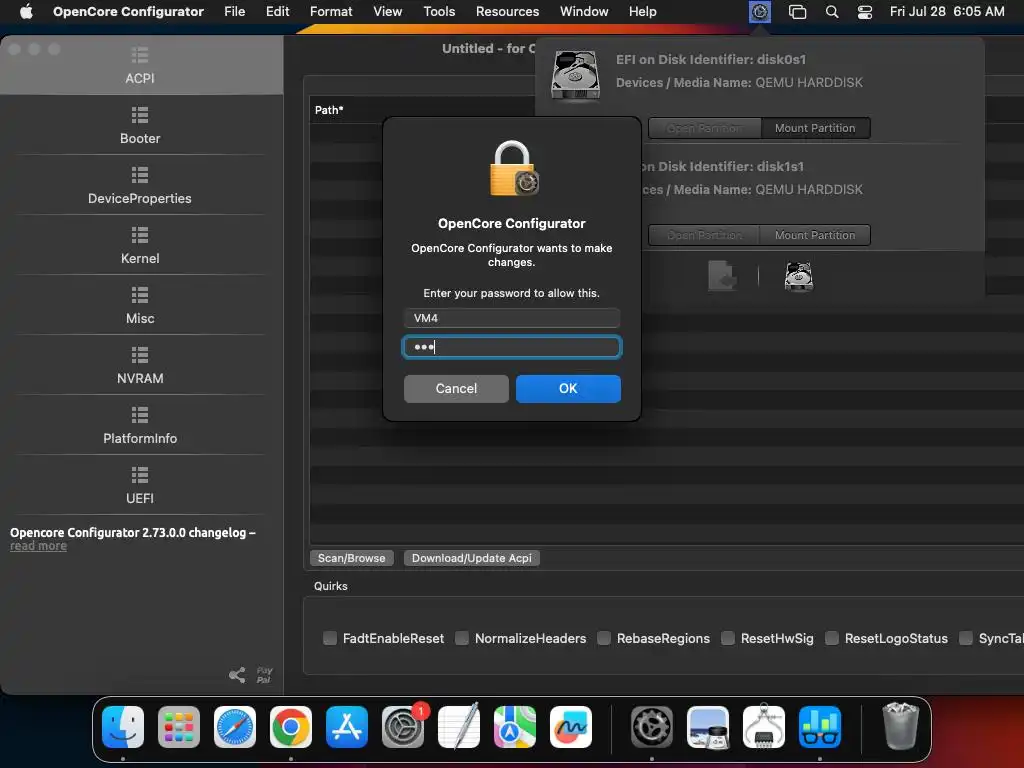
Task: Open the File menu
Action: [x=234, y=12]
